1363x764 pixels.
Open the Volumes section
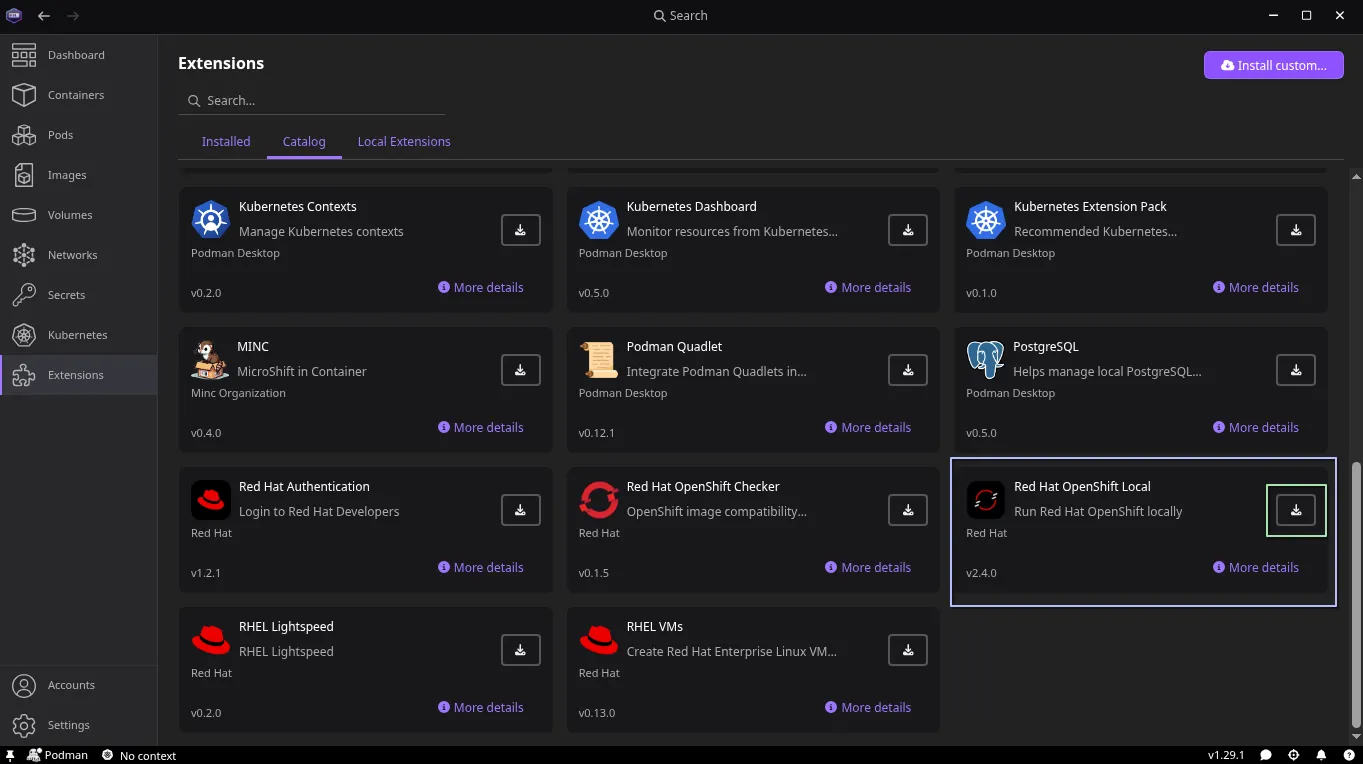pyautogui.click(x=78, y=215)
